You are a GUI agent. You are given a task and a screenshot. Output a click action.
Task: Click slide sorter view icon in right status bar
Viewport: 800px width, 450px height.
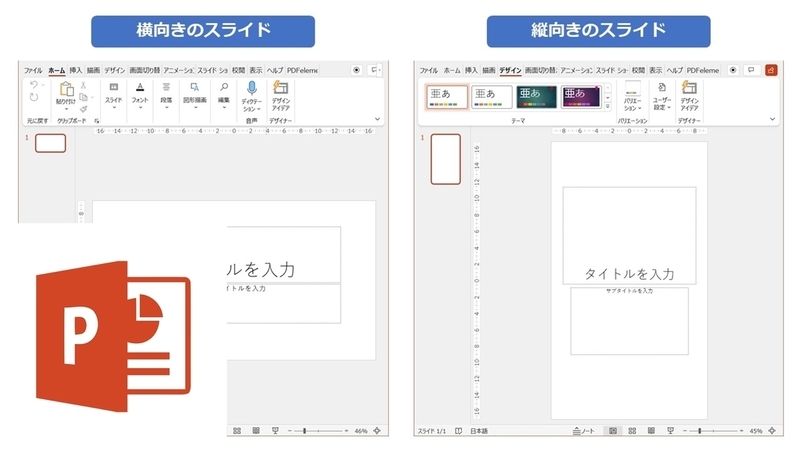[632, 431]
